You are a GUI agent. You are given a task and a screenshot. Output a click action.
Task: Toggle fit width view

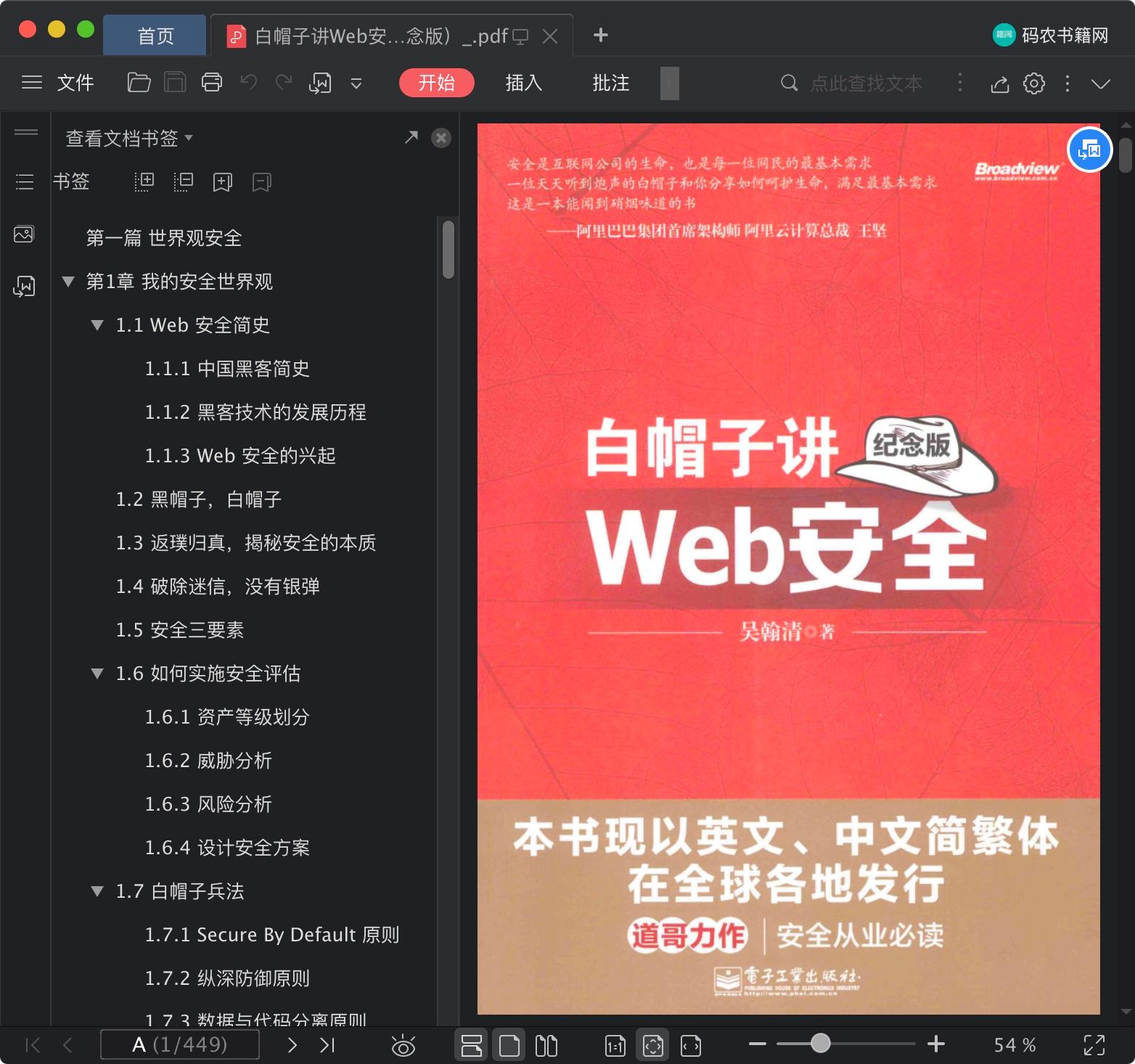tap(691, 1046)
